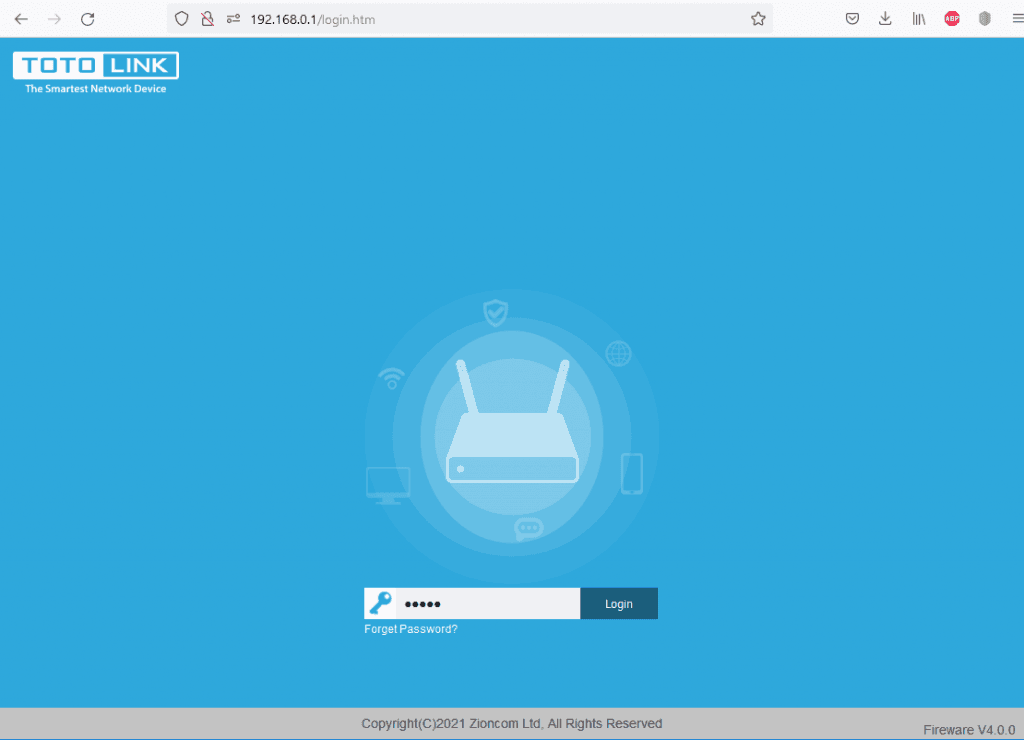Image resolution: width=1024 pixels, height=740 pixels.
Task: Open the Library bookmarks icon
Action: coord(918,19)
